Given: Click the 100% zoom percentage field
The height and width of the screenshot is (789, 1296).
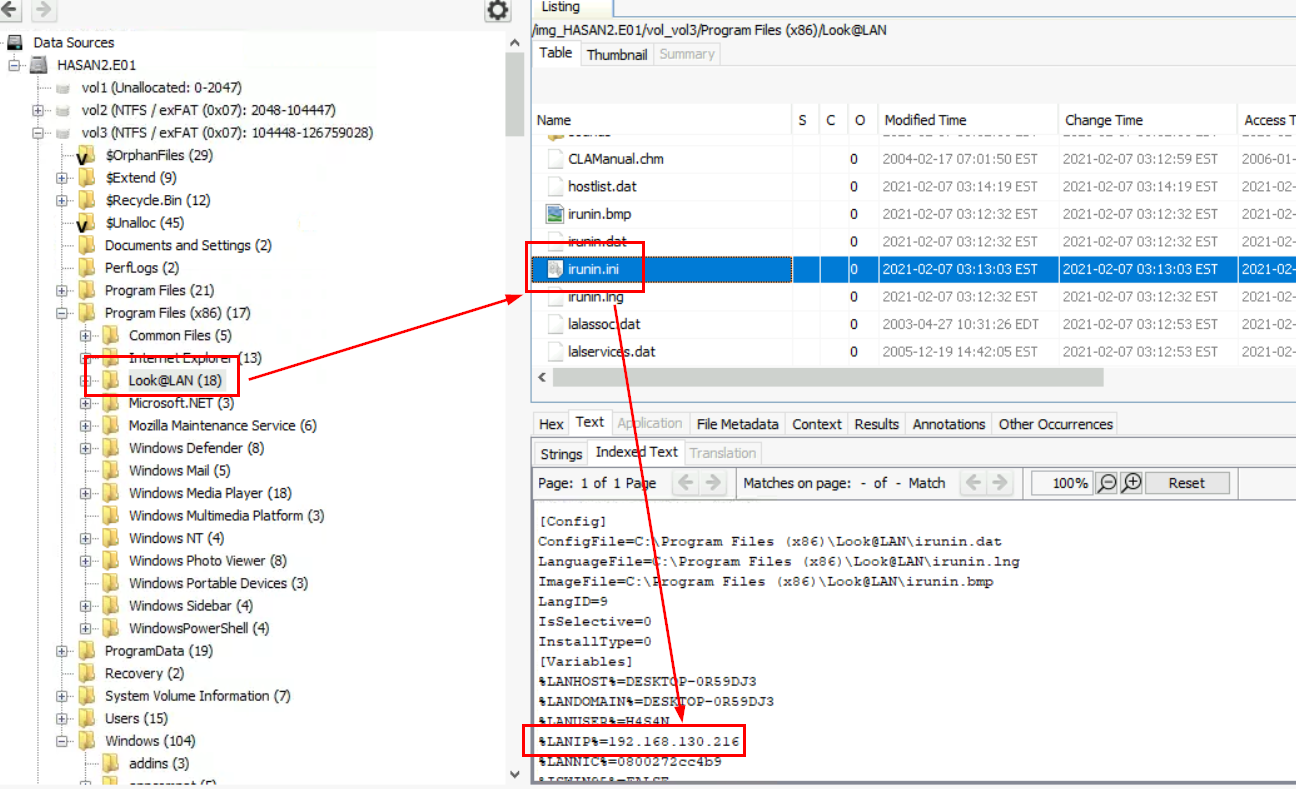Looking at the screenshot, I should click(1062, 483).
